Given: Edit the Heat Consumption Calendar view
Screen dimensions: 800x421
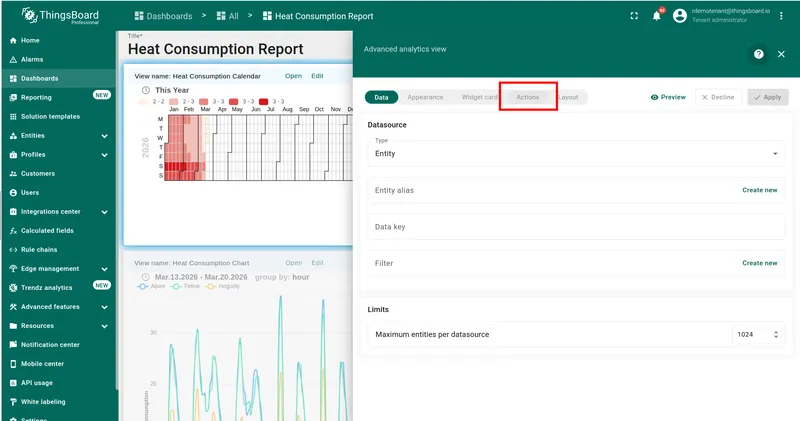Looking at the screenshot, I should point(317,76).
